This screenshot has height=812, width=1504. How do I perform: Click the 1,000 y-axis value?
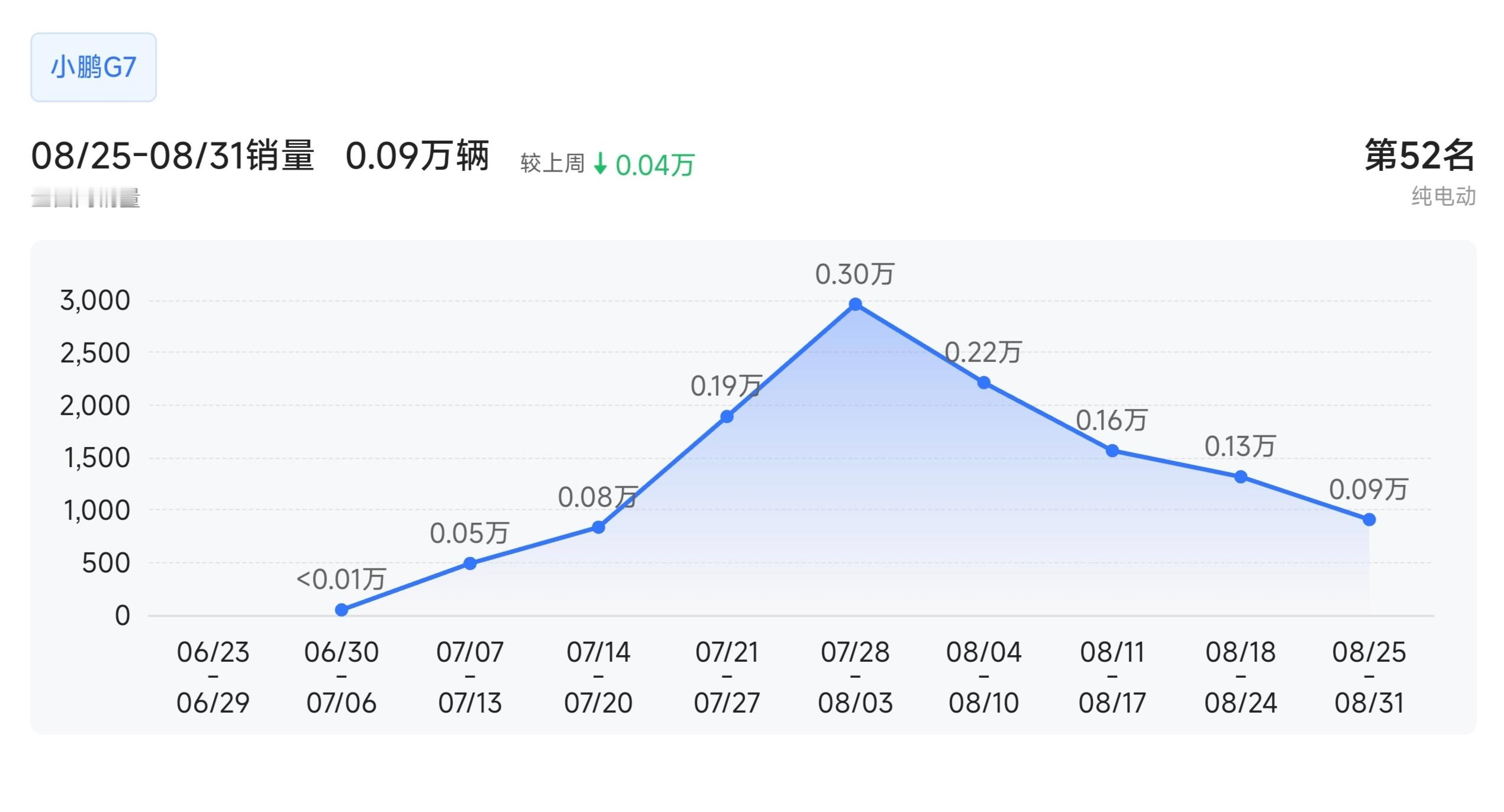96,510
